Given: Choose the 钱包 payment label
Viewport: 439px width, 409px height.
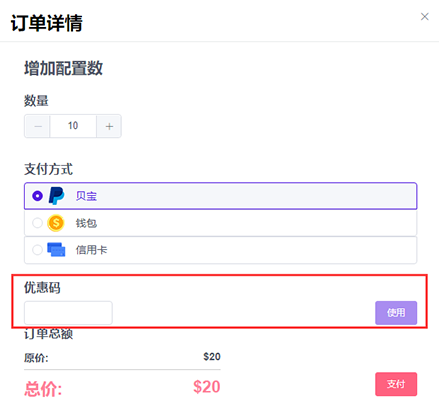Looking at the screenshot, I should click(86, 223).
